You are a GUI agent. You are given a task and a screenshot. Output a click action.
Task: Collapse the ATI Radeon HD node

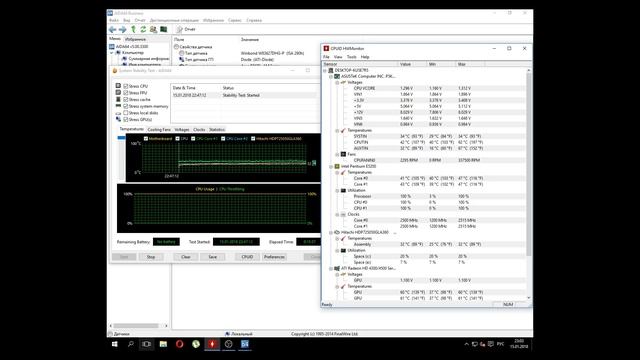tap(331, 269)
